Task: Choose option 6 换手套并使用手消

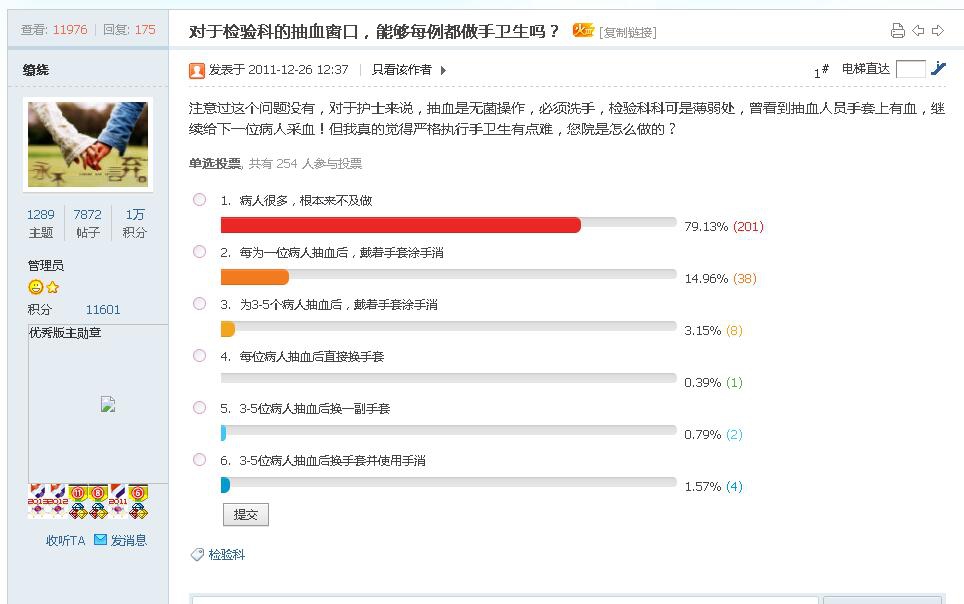Action: (x=199, y=461)
